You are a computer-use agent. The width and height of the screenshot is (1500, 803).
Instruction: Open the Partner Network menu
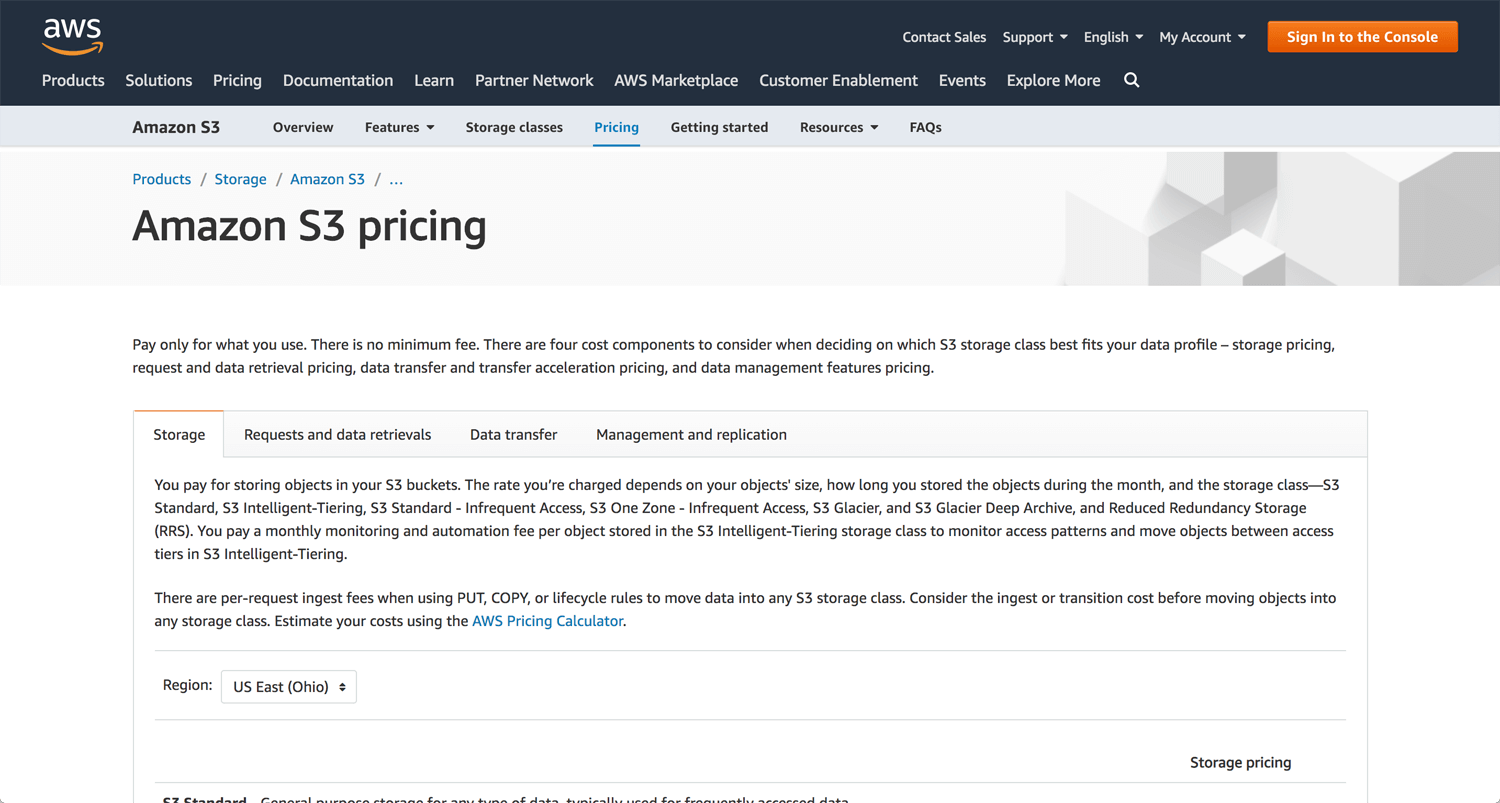pyautogui.click(x=534, y=80)
